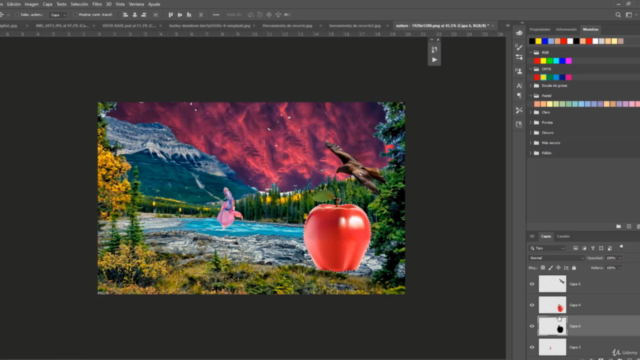Collapse the RGB swatch group
This screenshot has width=640, height=360.
pos(531,53)
